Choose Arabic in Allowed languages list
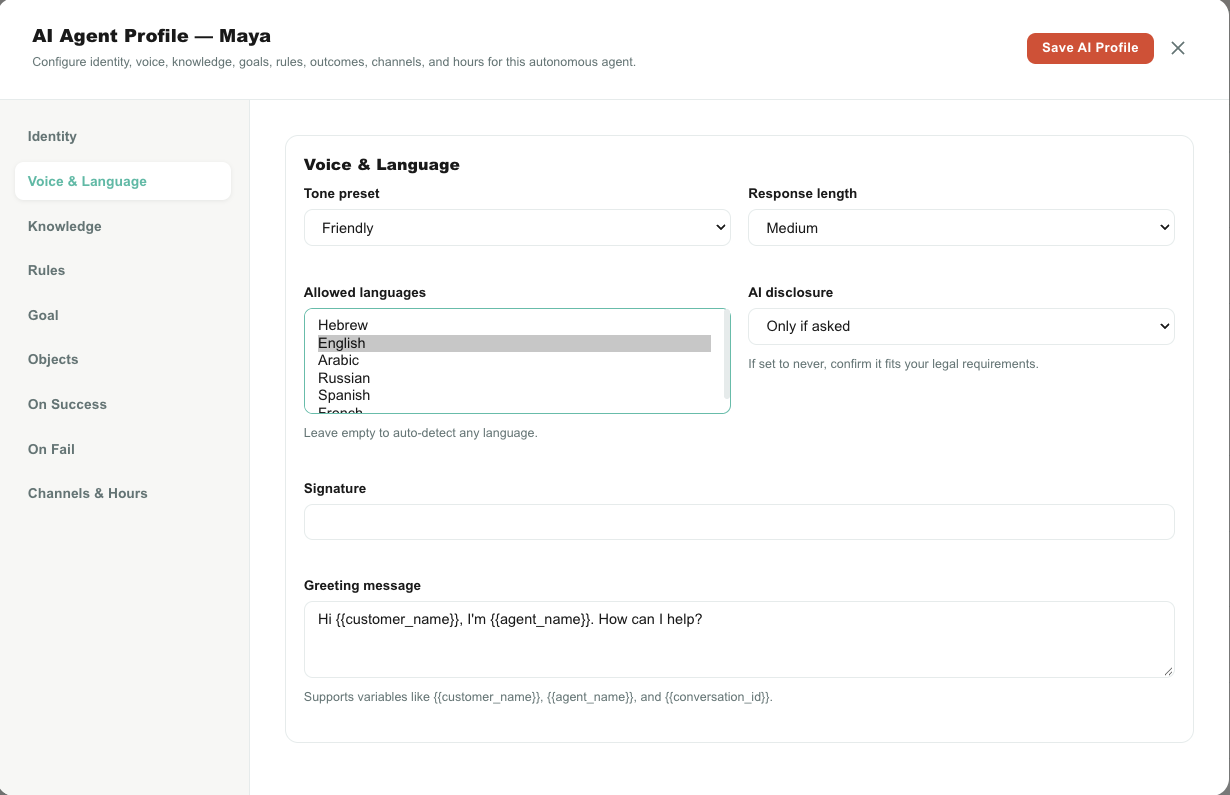The width and height of the screenshot is (1230, 795). (x=514, y=360)
